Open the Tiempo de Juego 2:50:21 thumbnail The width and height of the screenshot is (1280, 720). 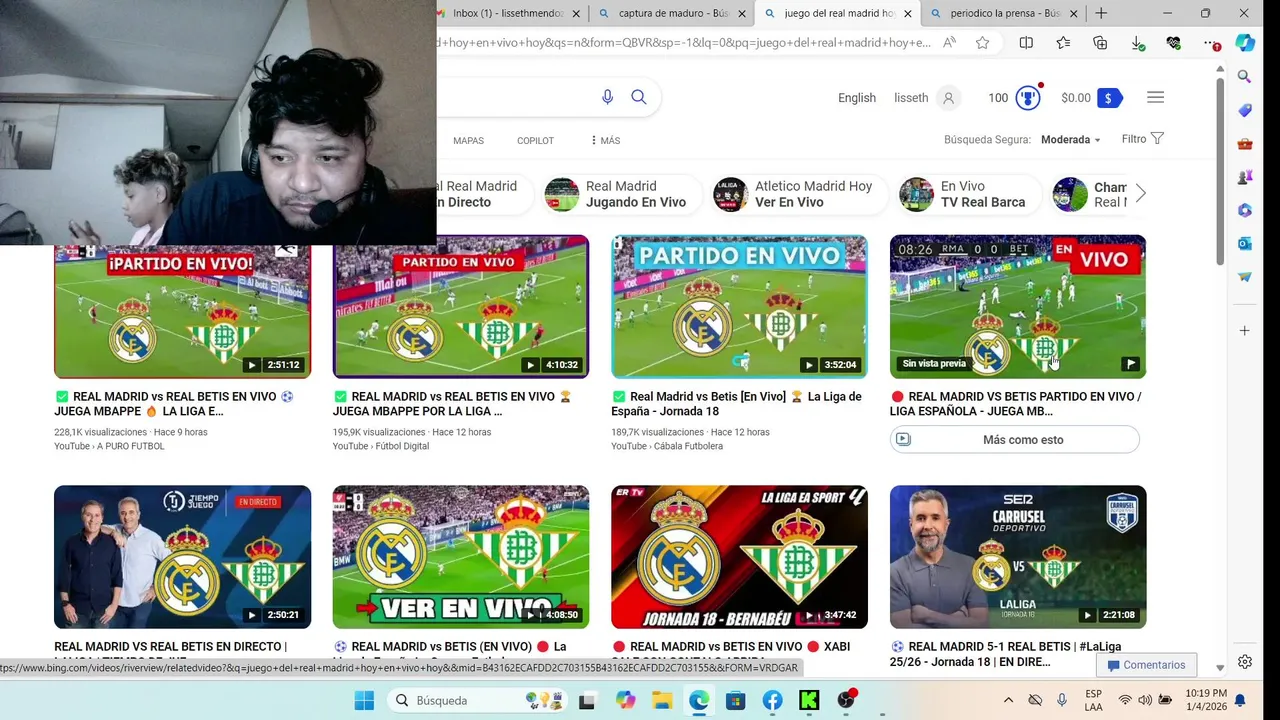tap(182, 557)
